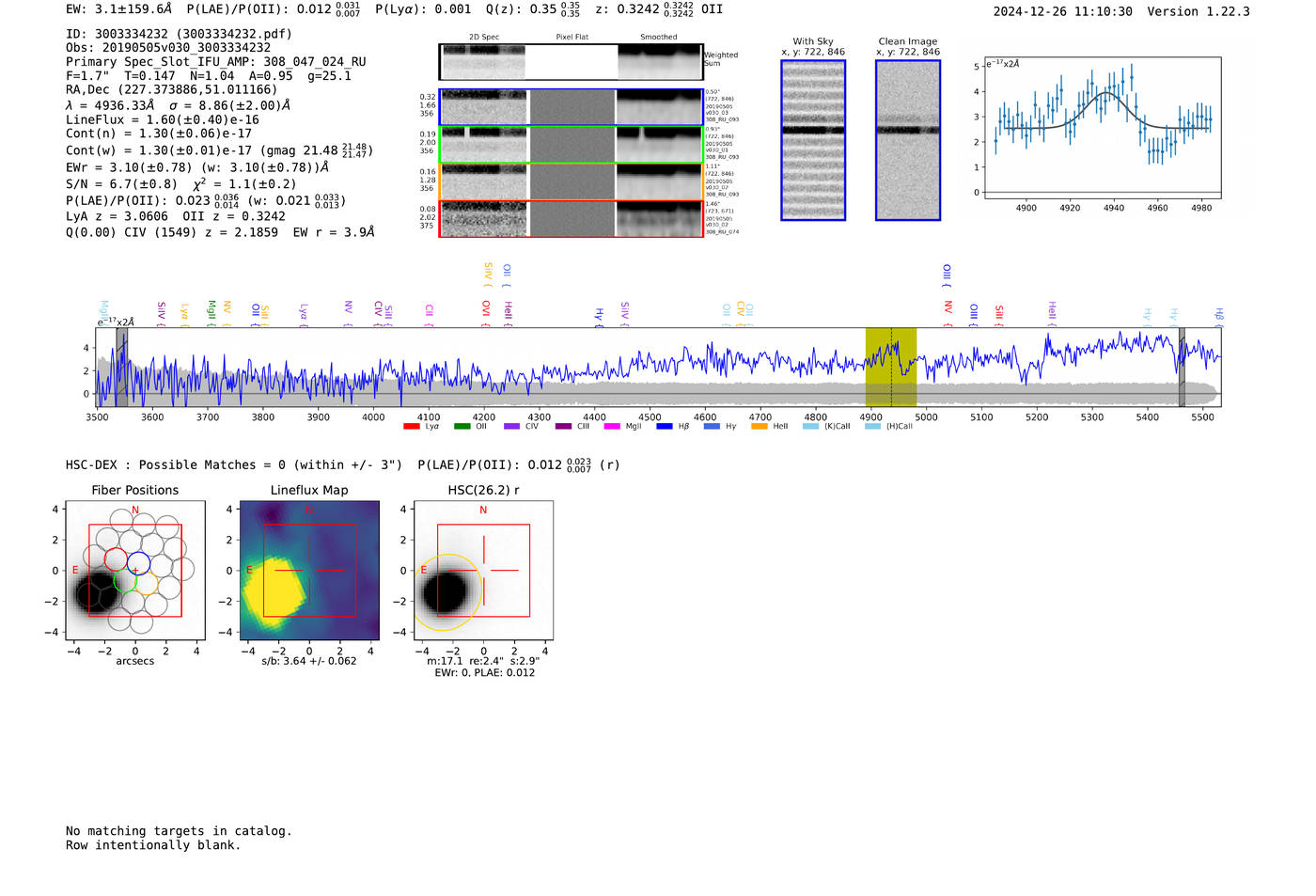1316x896 pixels.
Task: Click the 'm:17.1 re:2.4" s:2.9"' label
Action: click(483, 661)
